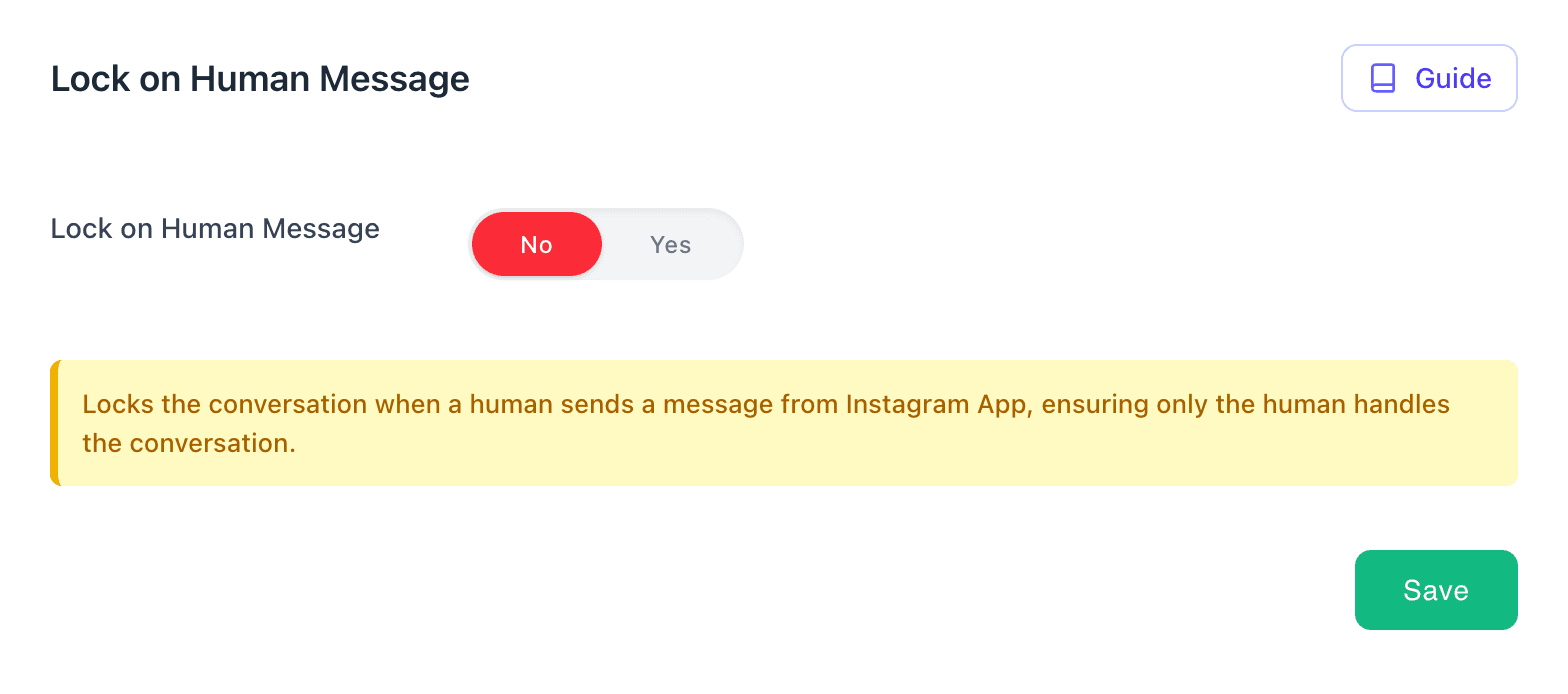Image resolution: width=1568 pixels, height=694 pixels.
Task: Click the word 'Locks' starting the notice
Action: pos(115,405)
